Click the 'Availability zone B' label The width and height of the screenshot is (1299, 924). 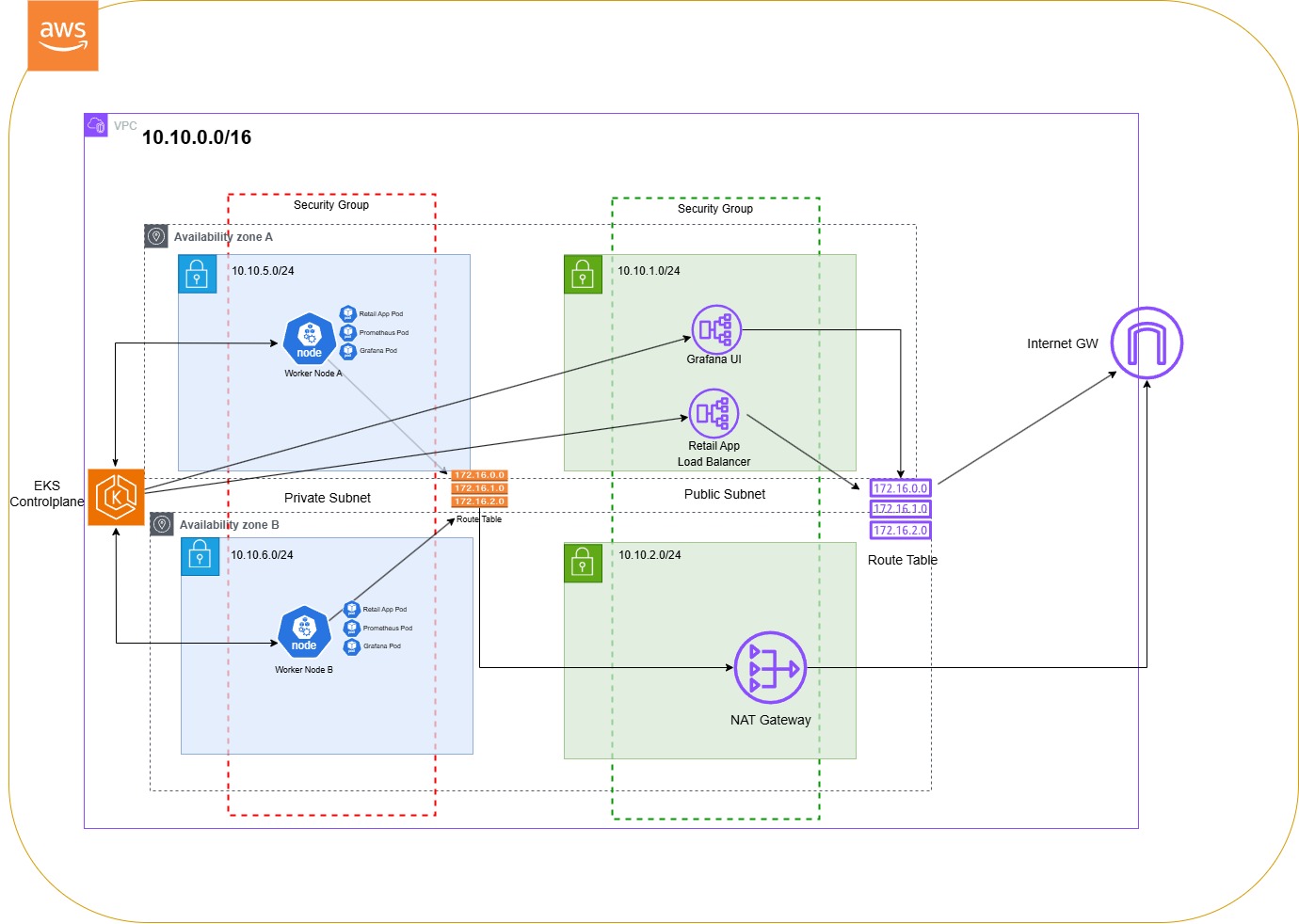(230, 525)
